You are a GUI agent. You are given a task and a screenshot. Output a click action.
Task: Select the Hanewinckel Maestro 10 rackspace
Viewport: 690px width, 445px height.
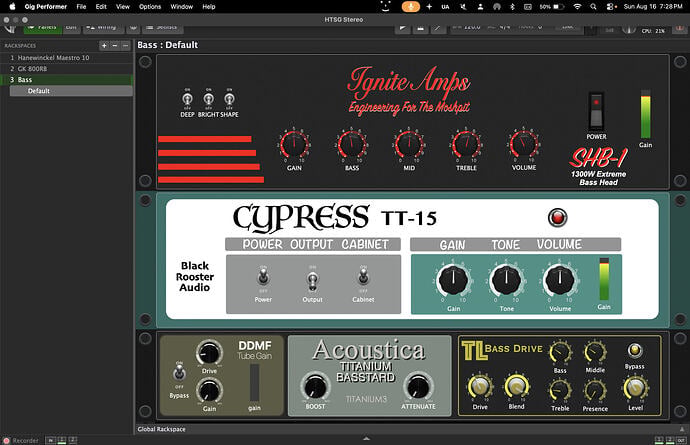tap(67, 58)
